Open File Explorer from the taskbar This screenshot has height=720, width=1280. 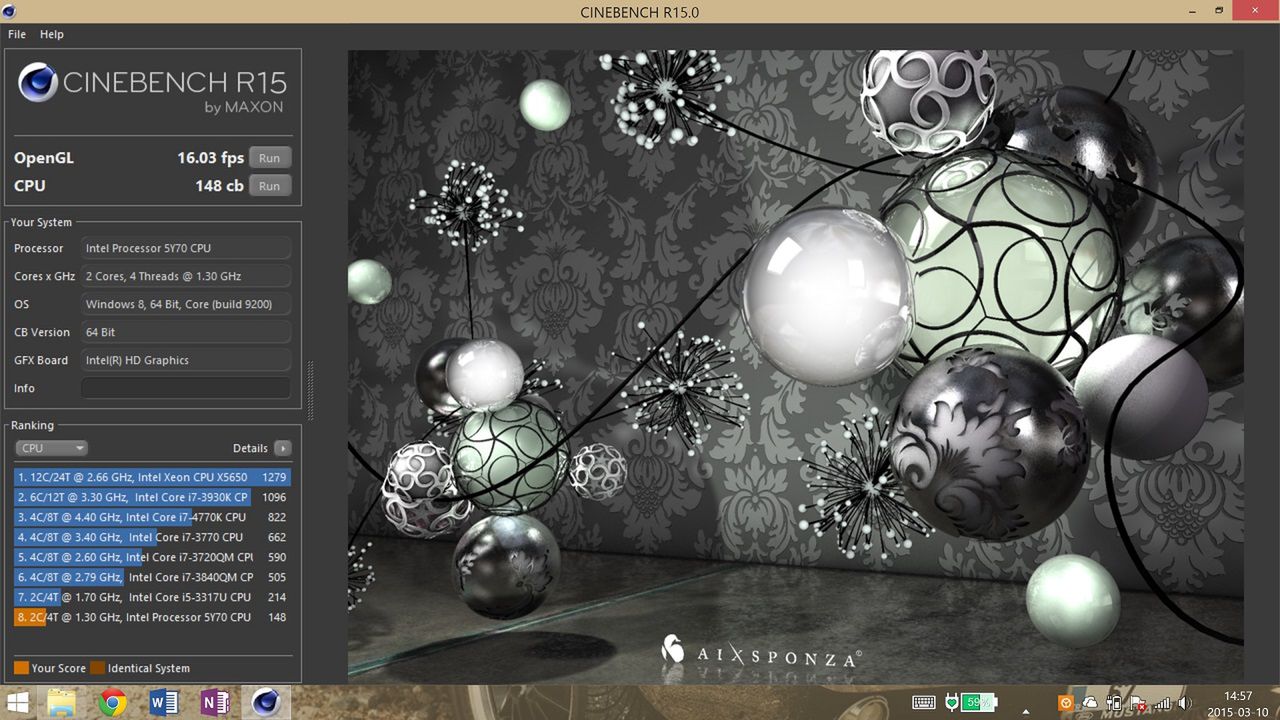(62, 703)
